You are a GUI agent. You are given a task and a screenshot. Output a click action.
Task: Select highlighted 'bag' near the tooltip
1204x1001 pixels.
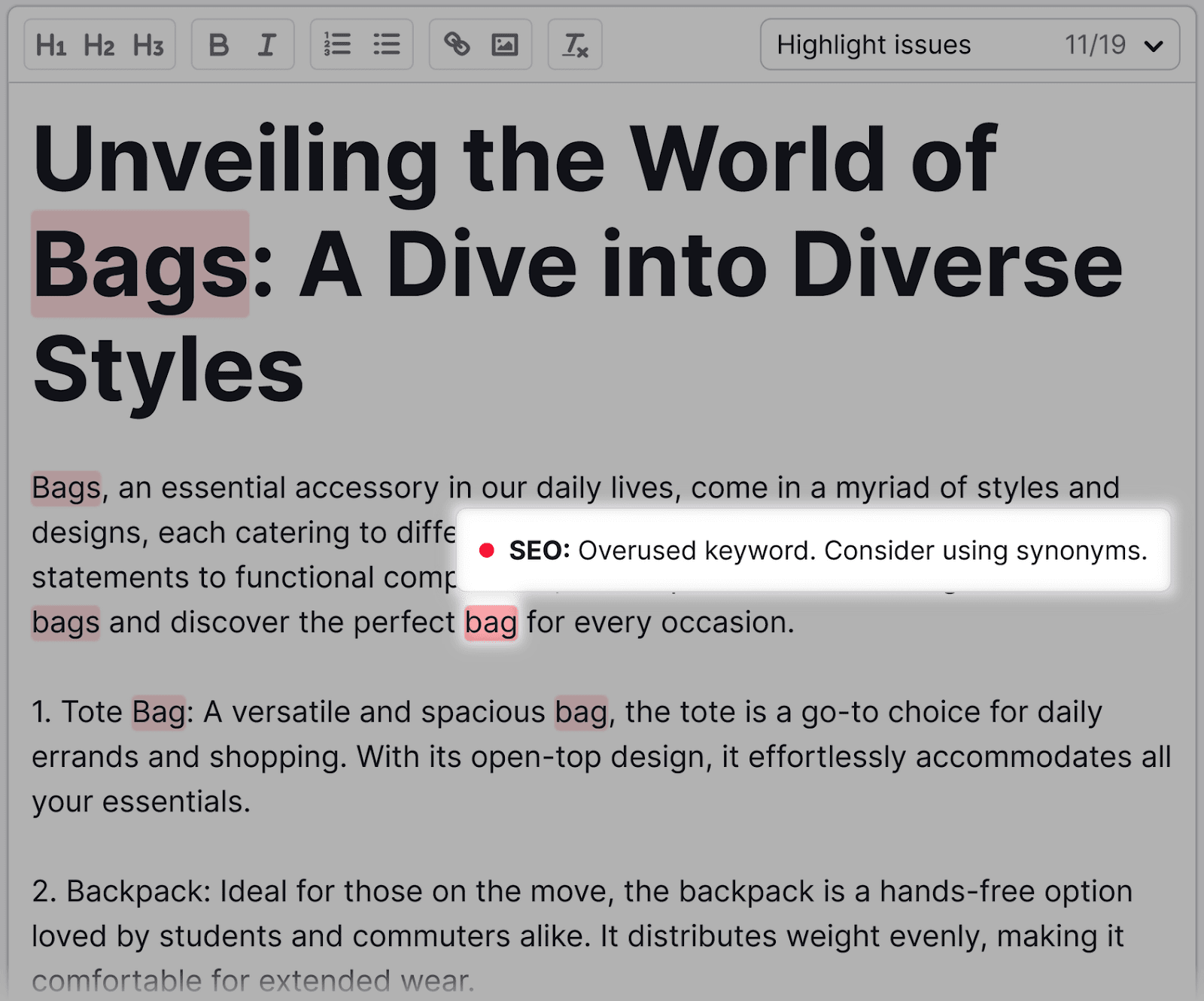[490, 622]
